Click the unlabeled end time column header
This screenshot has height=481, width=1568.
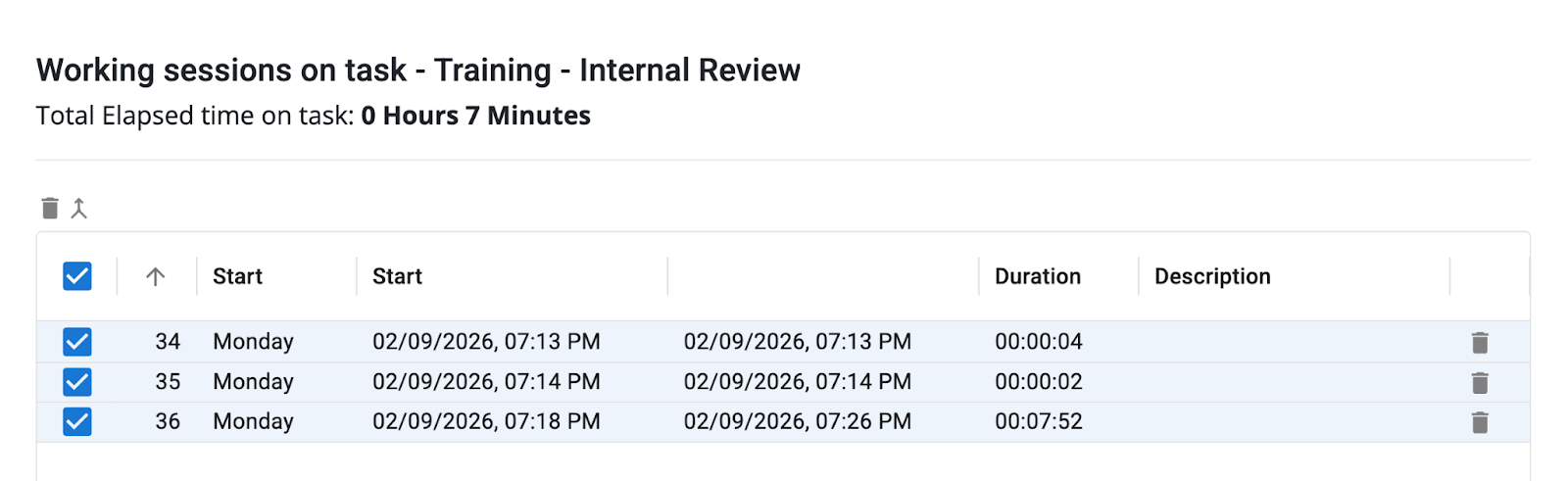pos(821,276)
